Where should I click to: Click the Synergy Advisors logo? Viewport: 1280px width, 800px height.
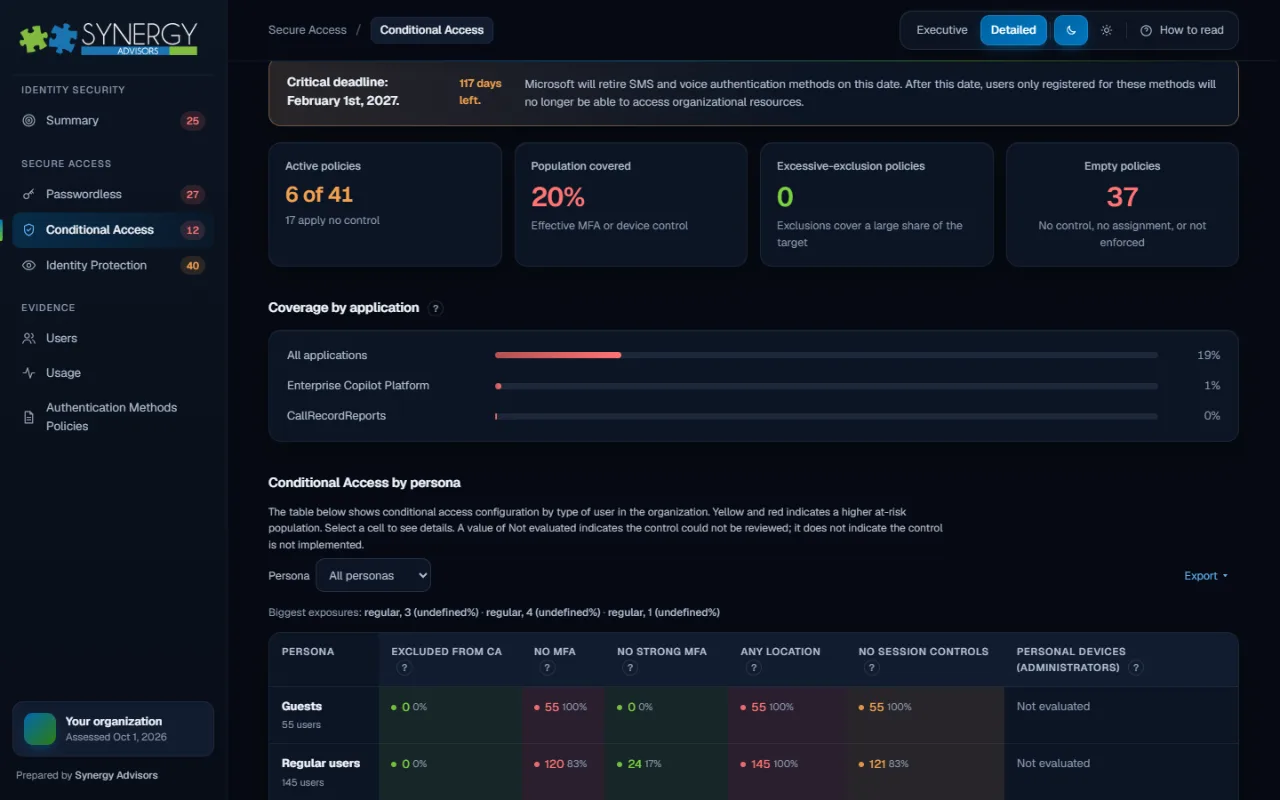click(x=108, y=38)
